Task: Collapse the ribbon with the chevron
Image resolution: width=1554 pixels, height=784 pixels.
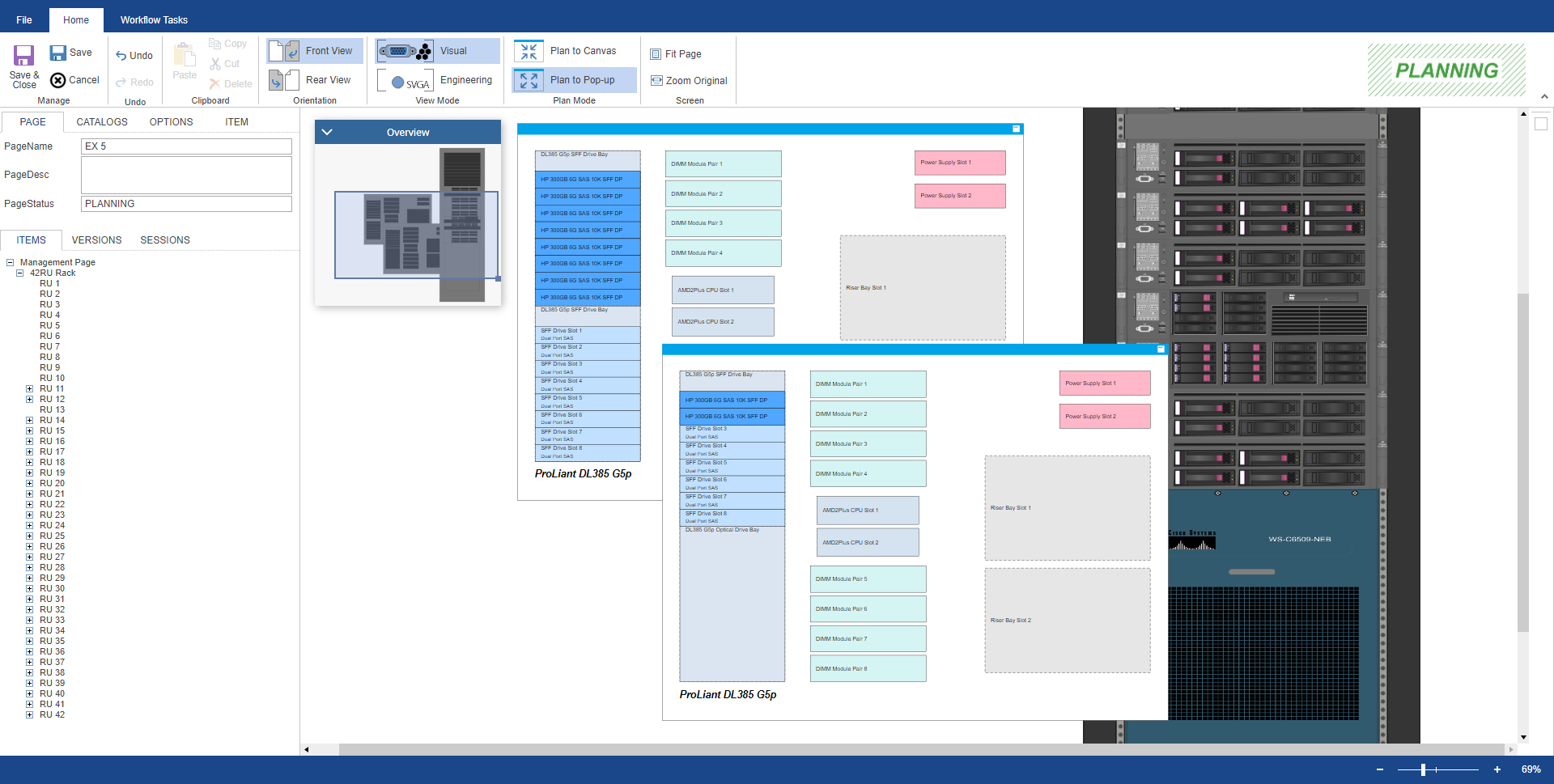Action: coord(1544,96)
